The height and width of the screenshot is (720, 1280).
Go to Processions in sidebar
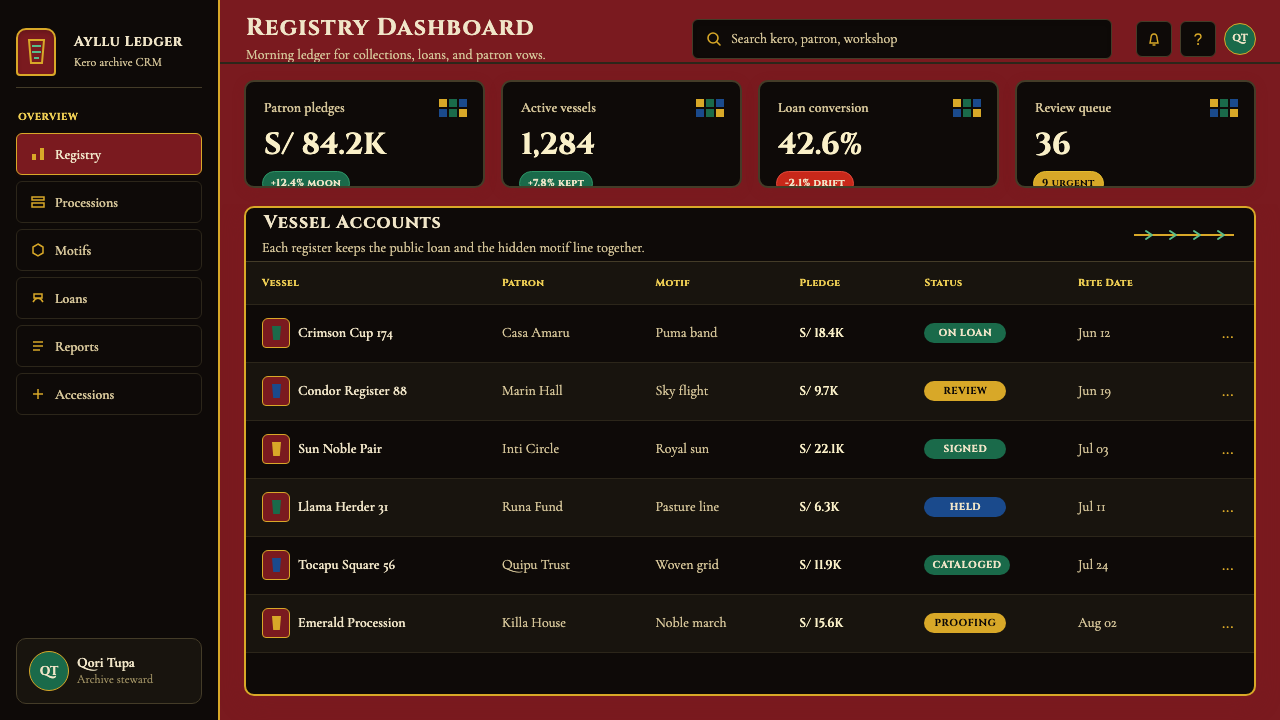(x=109, y=202)
